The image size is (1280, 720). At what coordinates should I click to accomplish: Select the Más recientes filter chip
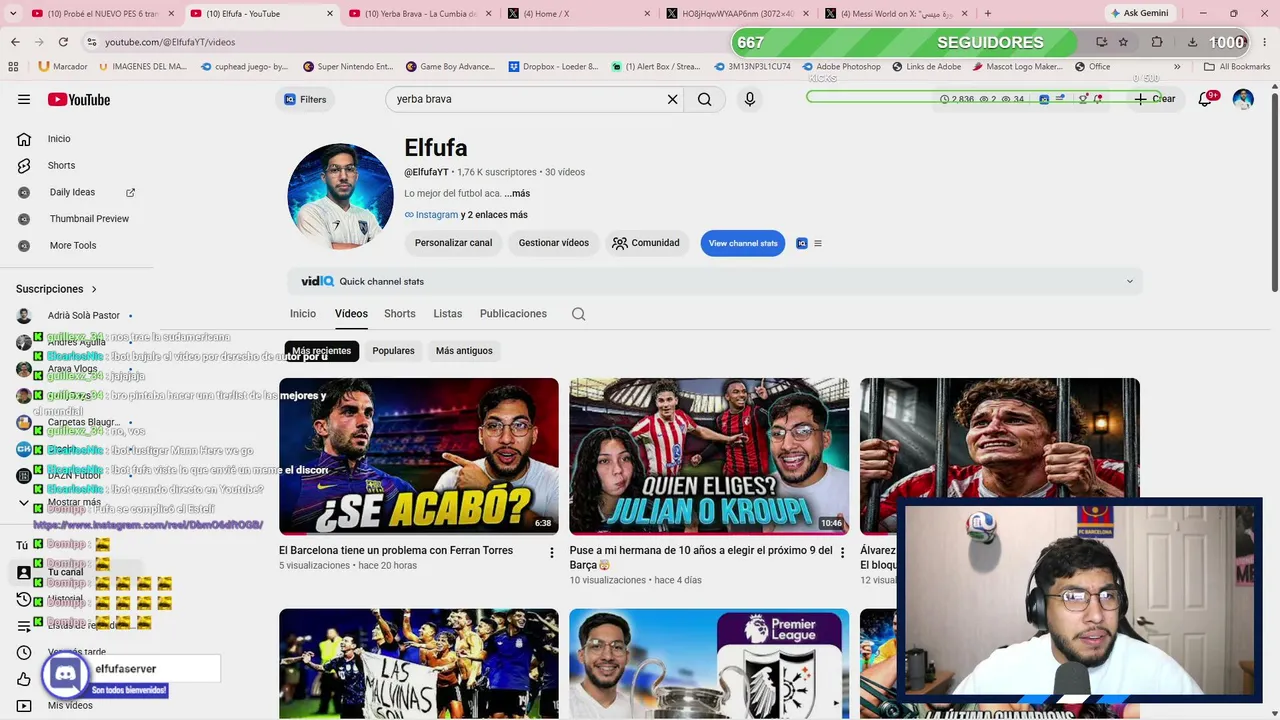tap(322, 351)
